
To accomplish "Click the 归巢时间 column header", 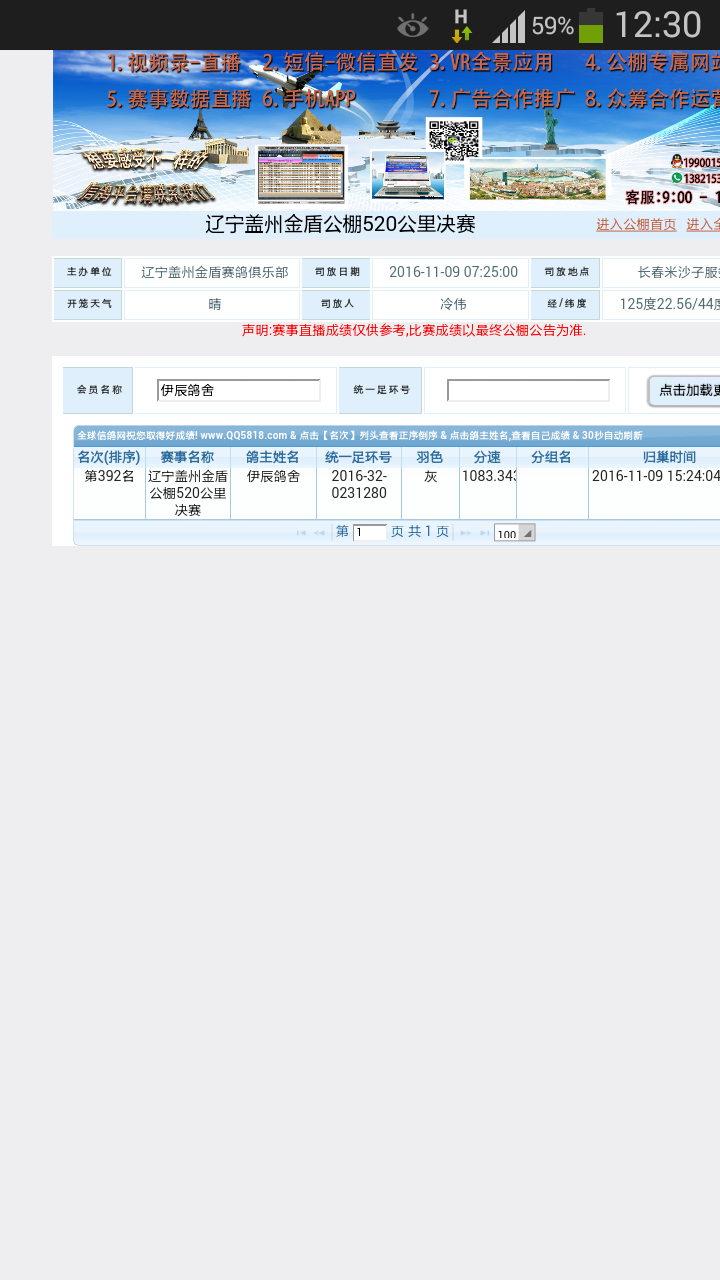I will 655,457.
